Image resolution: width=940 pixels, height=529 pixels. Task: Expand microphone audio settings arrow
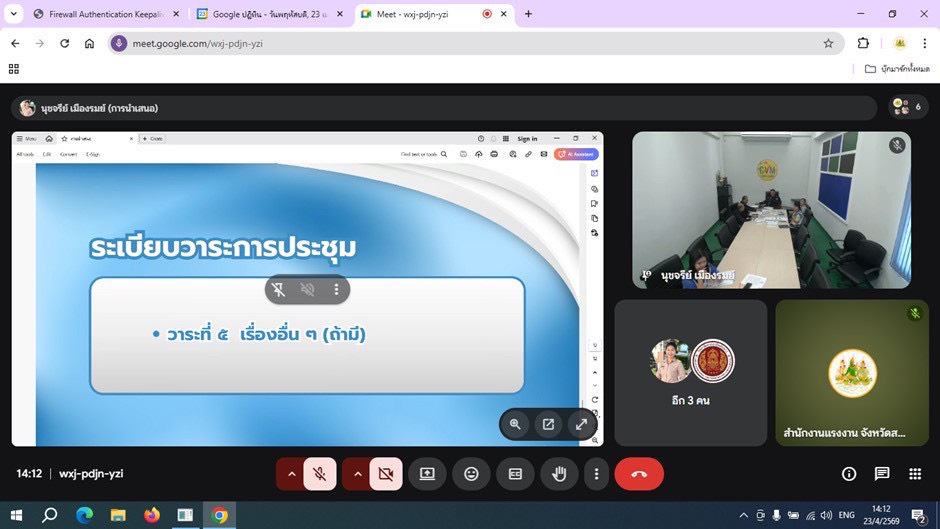click(291, 474)
